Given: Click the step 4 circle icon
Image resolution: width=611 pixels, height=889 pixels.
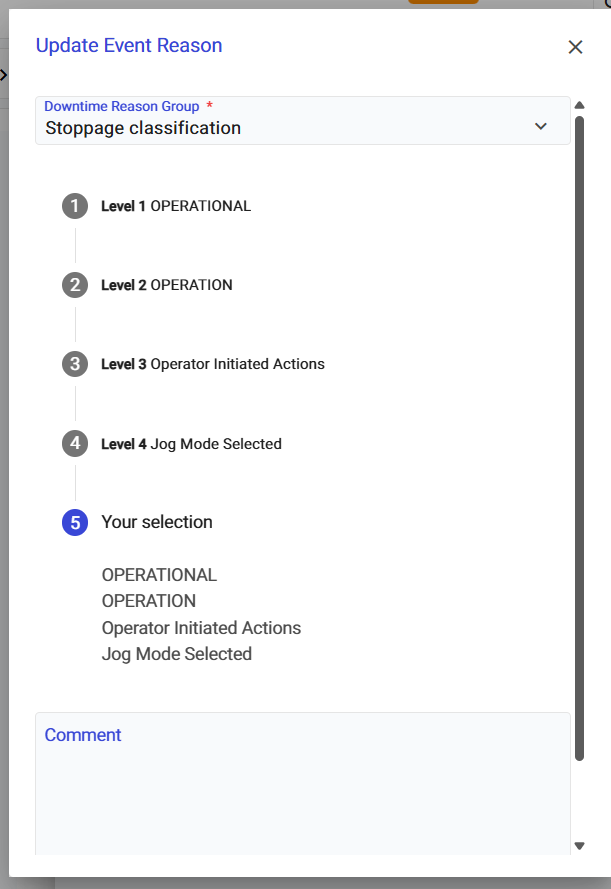Looking at the screenshot, I should click(x=75, y=443).
